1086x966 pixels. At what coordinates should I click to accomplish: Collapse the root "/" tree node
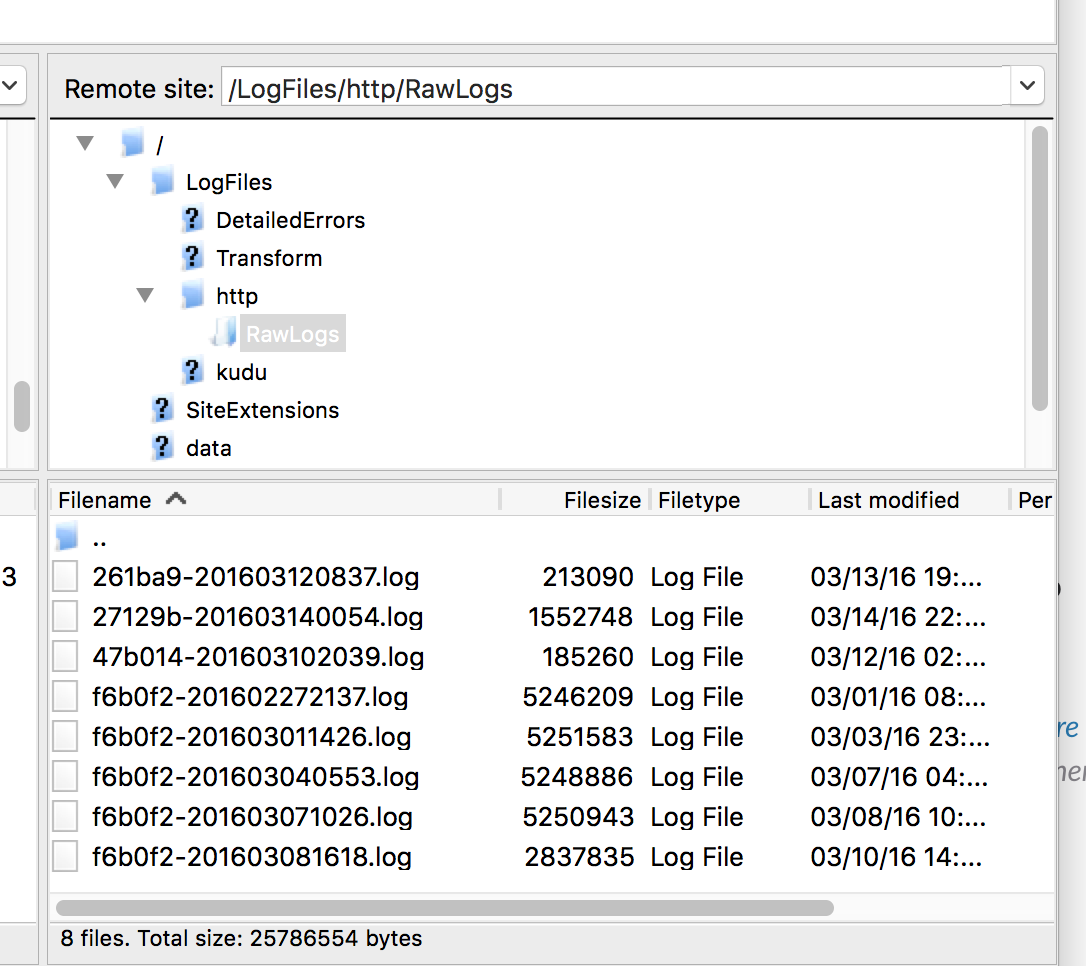tap(85, 143)
